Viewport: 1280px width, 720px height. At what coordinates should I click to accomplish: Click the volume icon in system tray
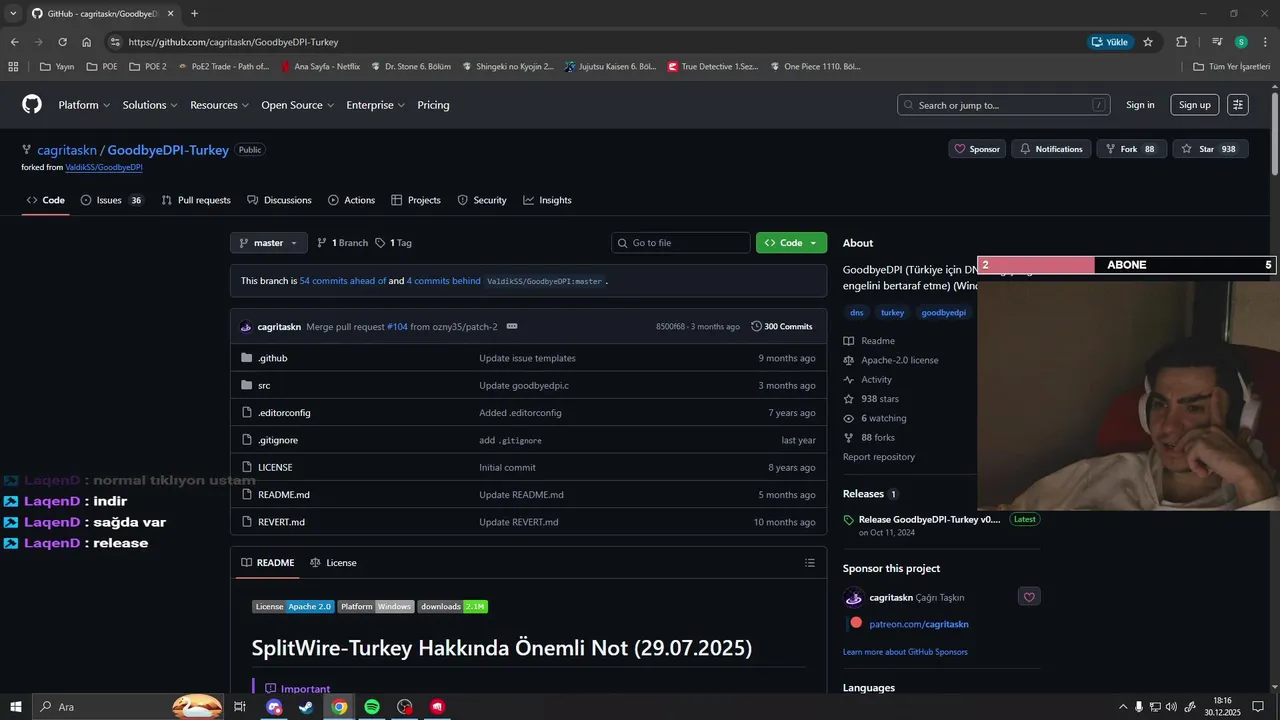click(1171, 707)
